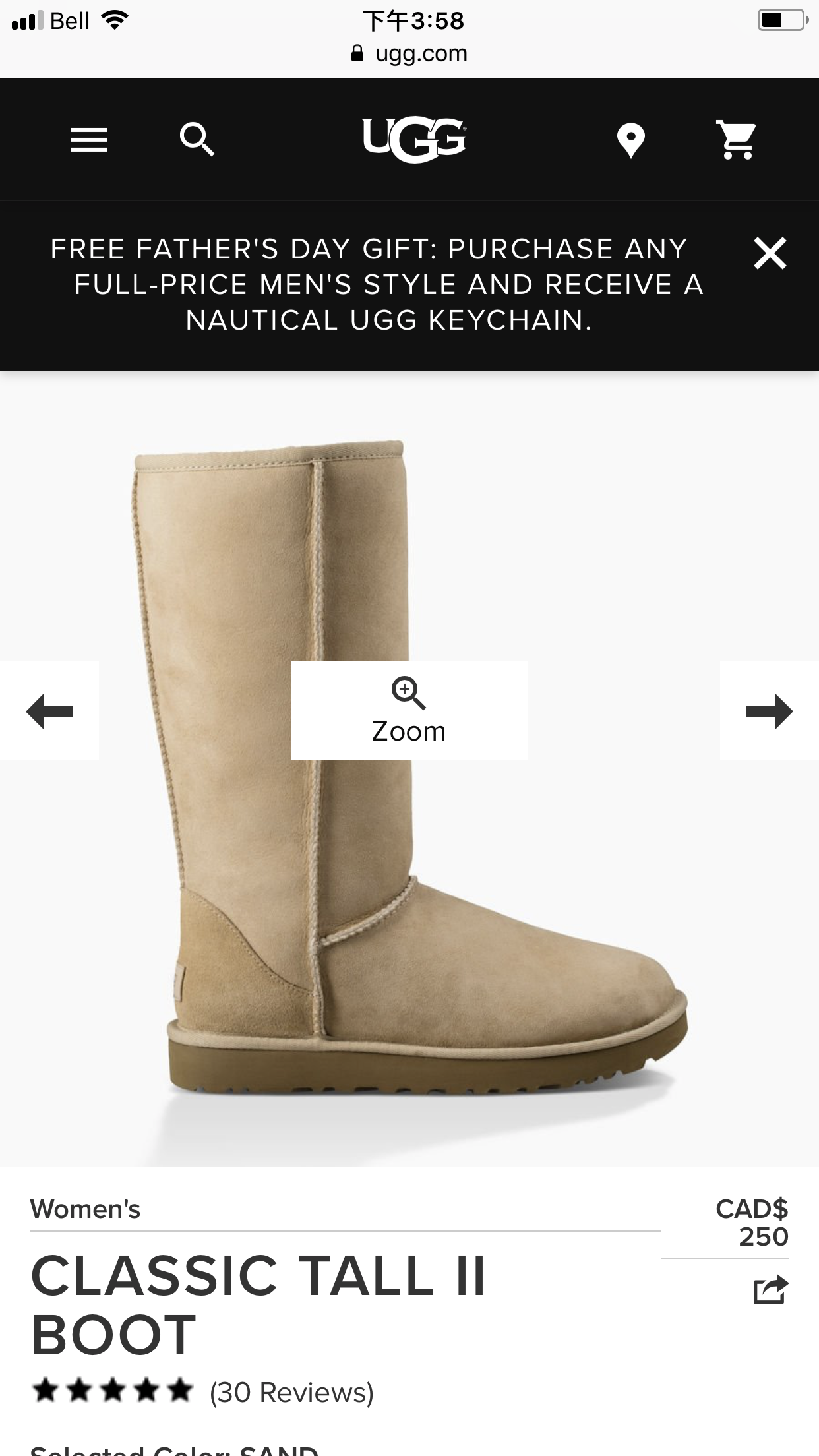Show next product image with right arrow
Screen dimensions: 819x1456
(x=770, y=711)
